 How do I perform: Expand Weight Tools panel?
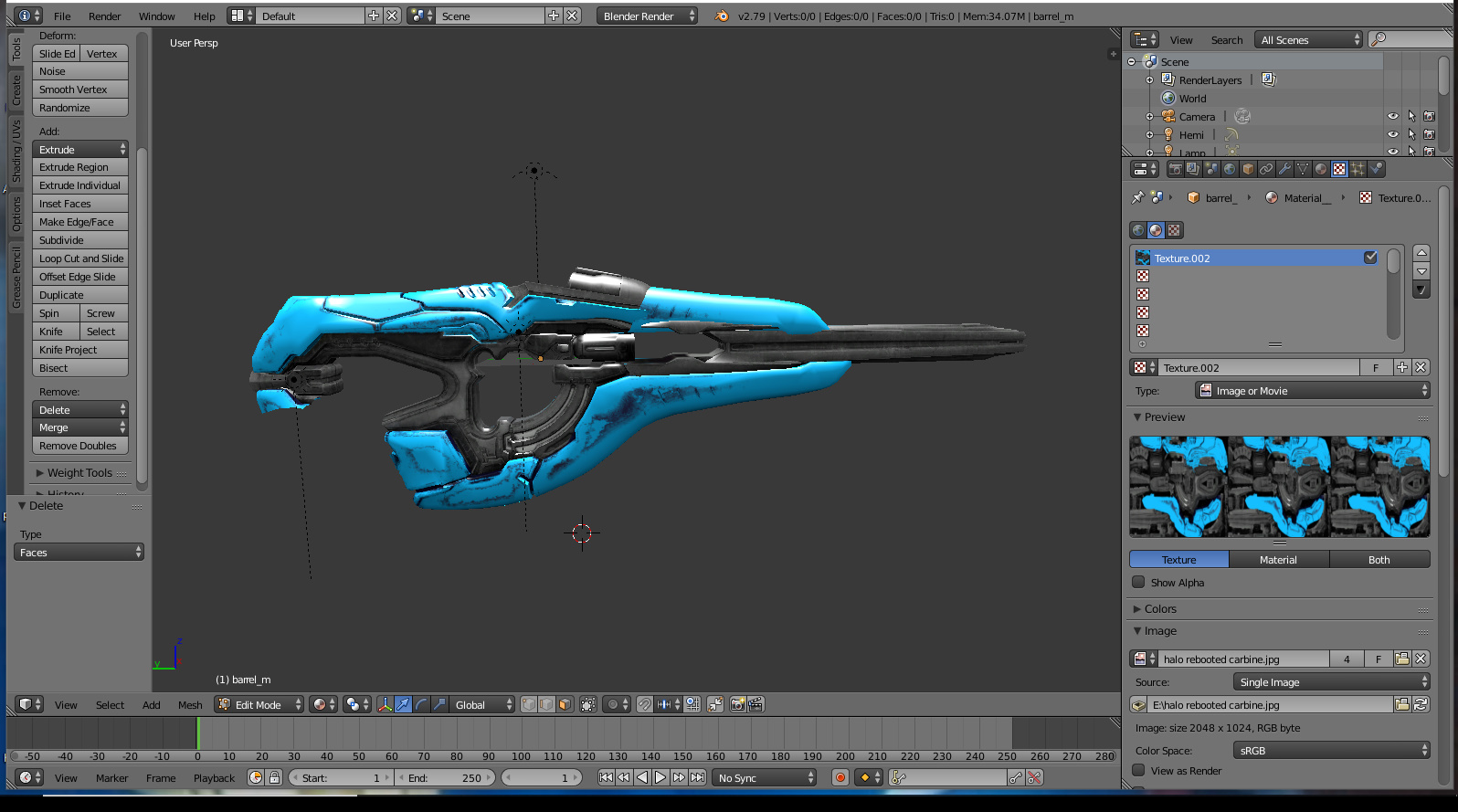click(x=79, y=472)
